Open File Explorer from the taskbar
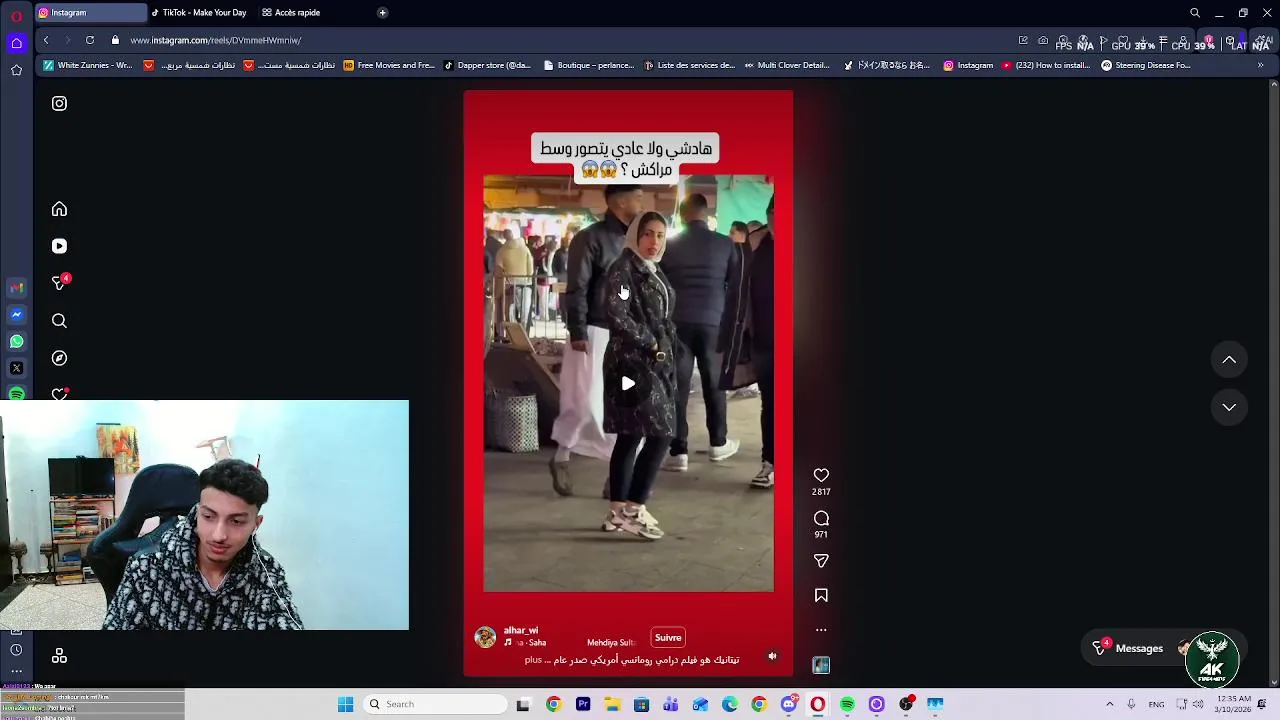Viewport: 1280px width, 720px height. [x=612, y=704]
